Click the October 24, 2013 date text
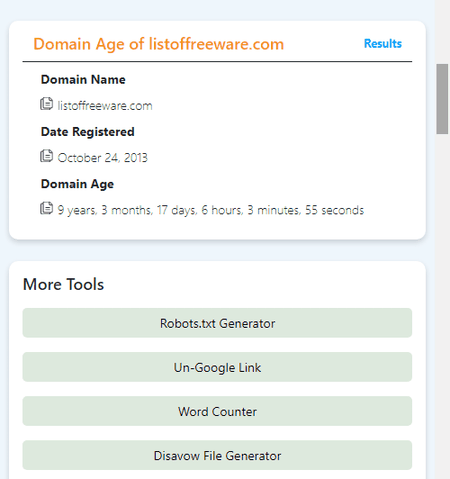Screen dimensions: 450x479 click(102, 158)
